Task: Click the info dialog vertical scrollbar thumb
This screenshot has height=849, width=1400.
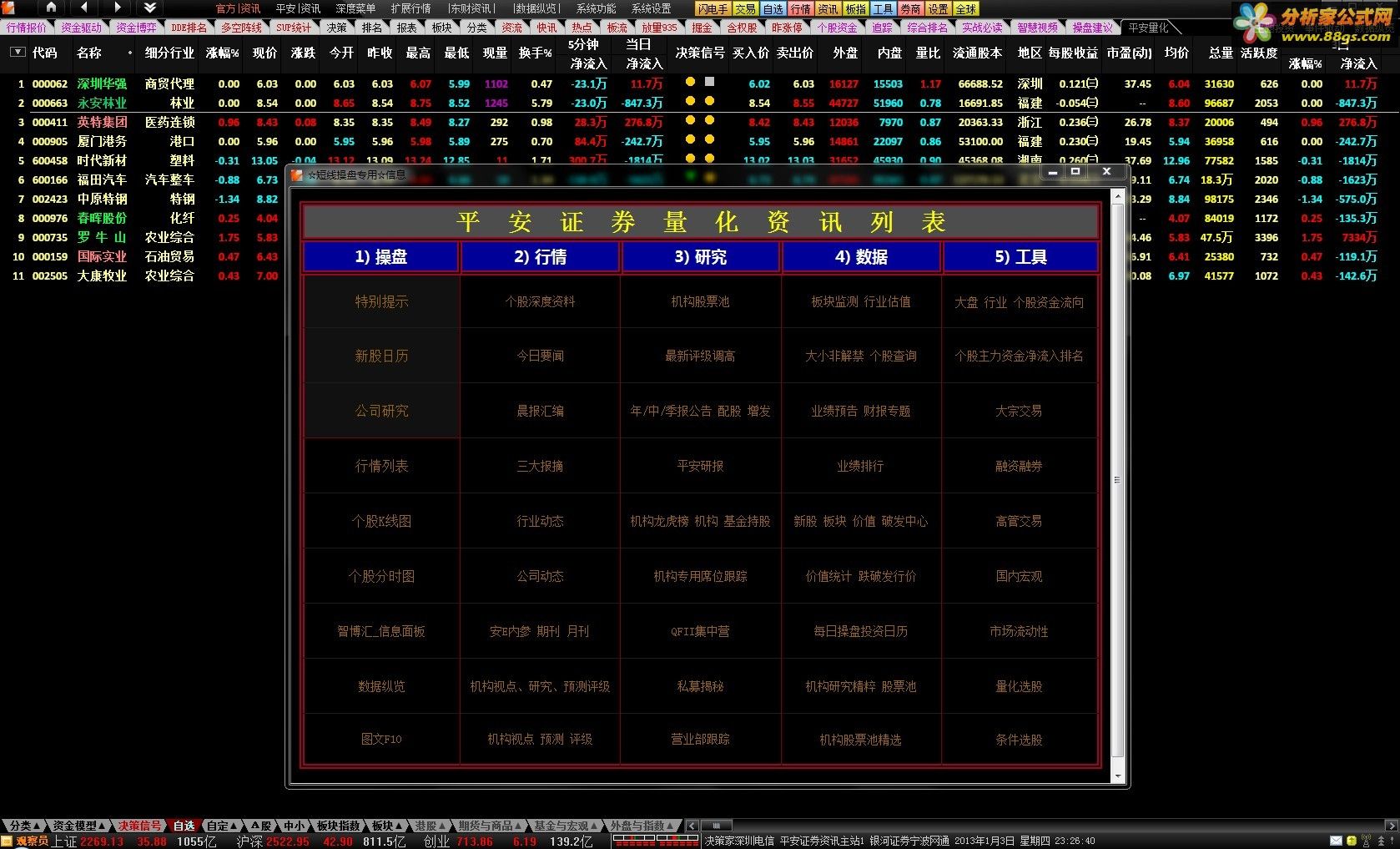Action: click(1119, 480)
